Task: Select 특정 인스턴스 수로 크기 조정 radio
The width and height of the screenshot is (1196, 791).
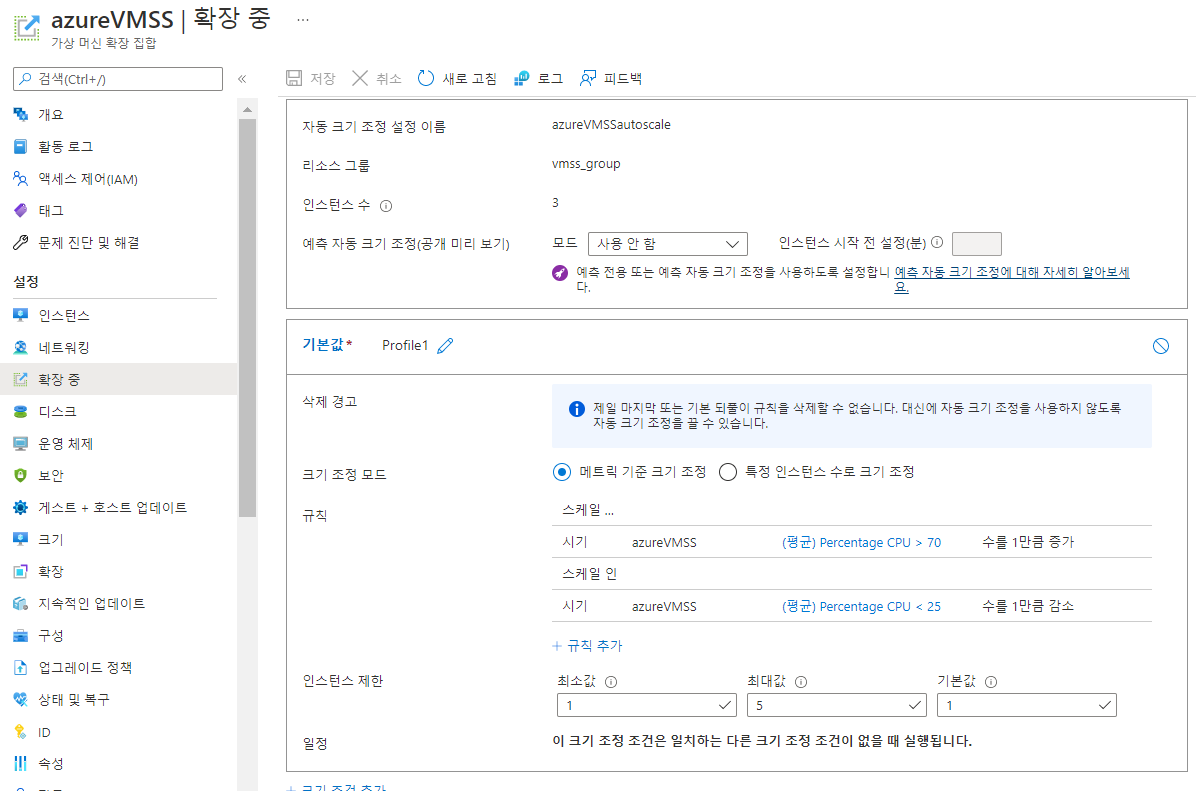Action: [728, 472]
